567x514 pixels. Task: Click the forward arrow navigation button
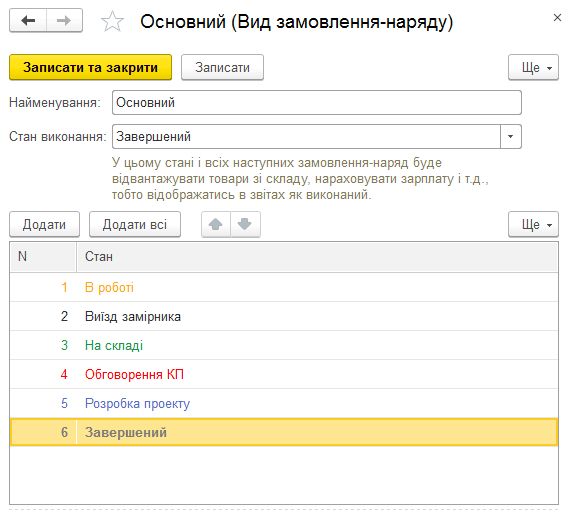[64, 21]
